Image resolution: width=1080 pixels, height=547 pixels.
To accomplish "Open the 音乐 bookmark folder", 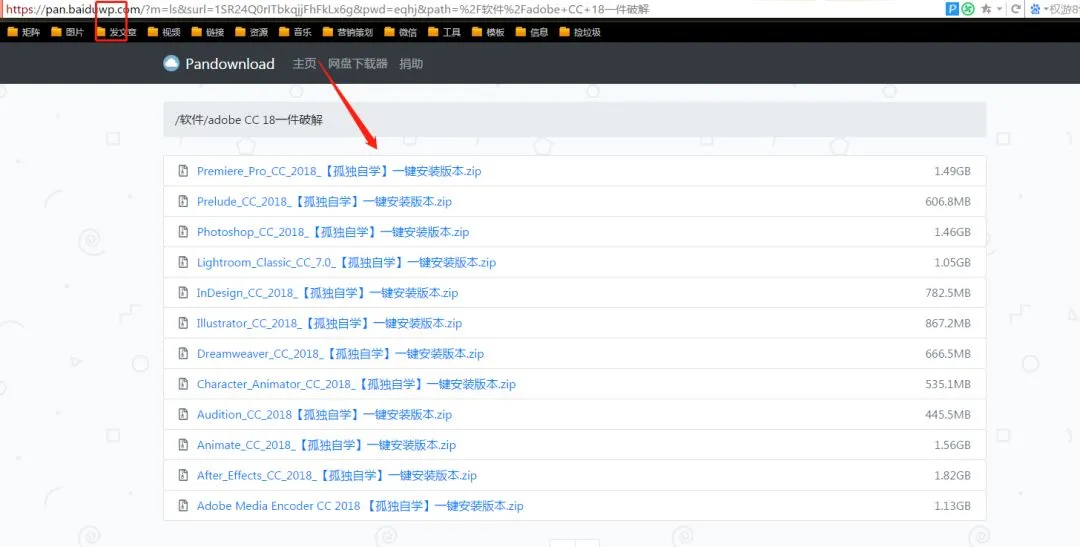I will (295, 32).
